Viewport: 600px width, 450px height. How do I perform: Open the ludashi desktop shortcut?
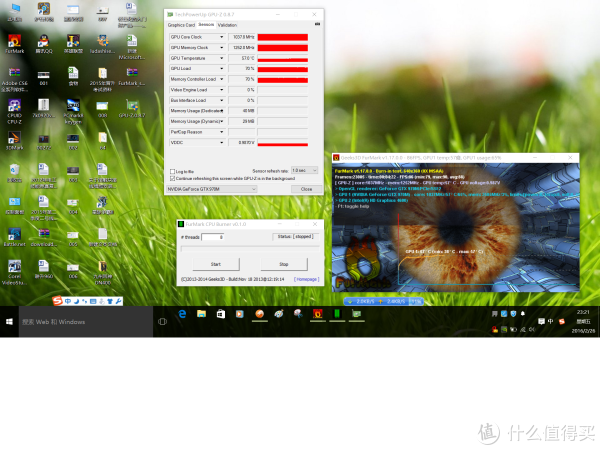(102, 44)
